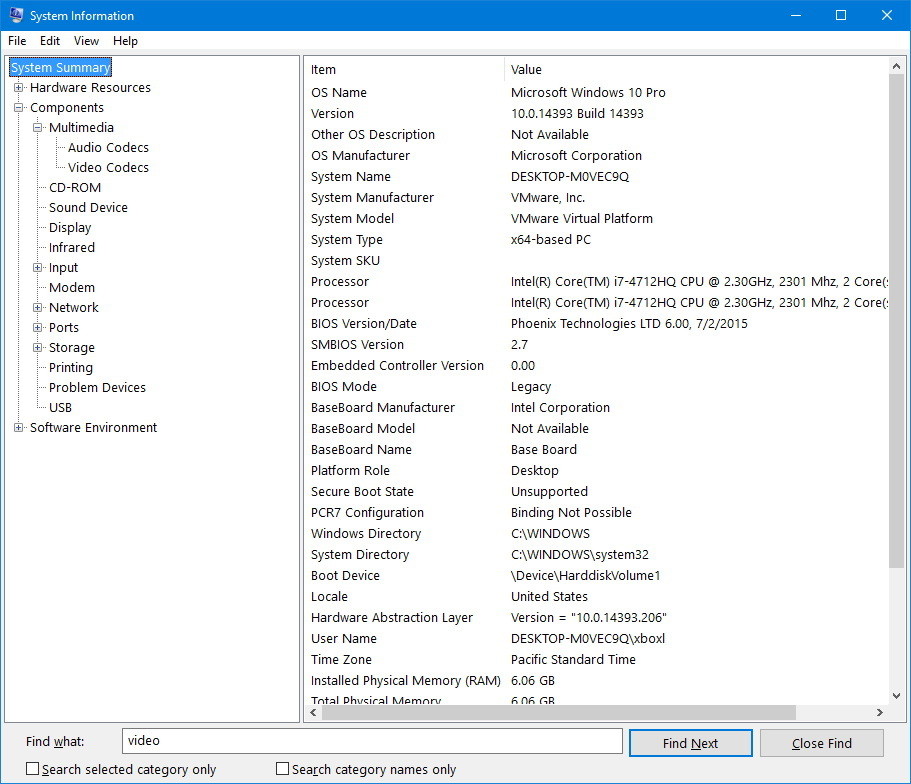
Task: Open the View menu
Action: (x=86, y=41)
